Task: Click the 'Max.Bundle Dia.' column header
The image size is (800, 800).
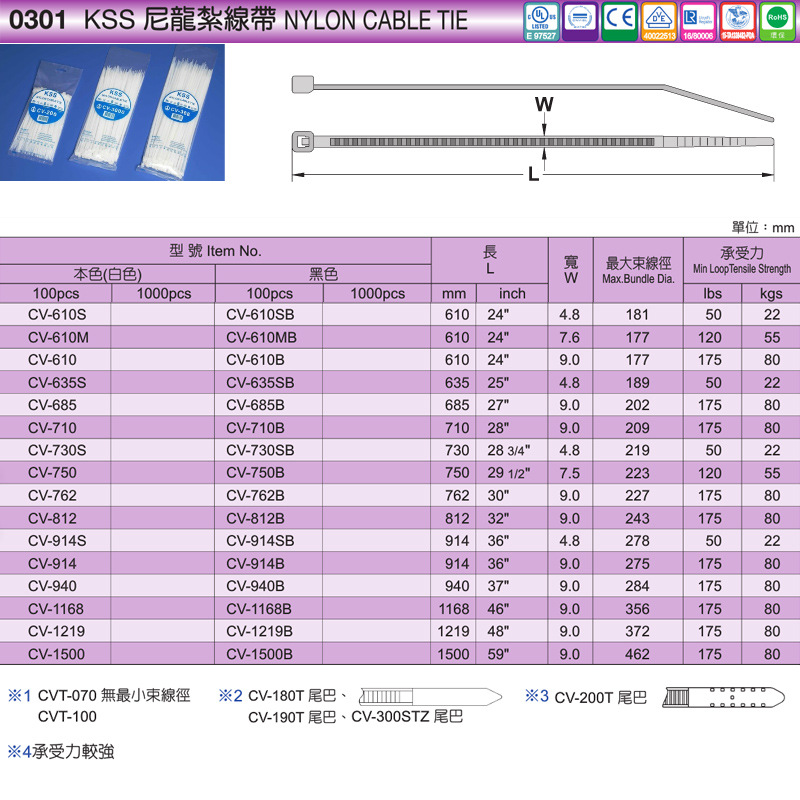Action: pyautogui.click(x=638, y=279)
